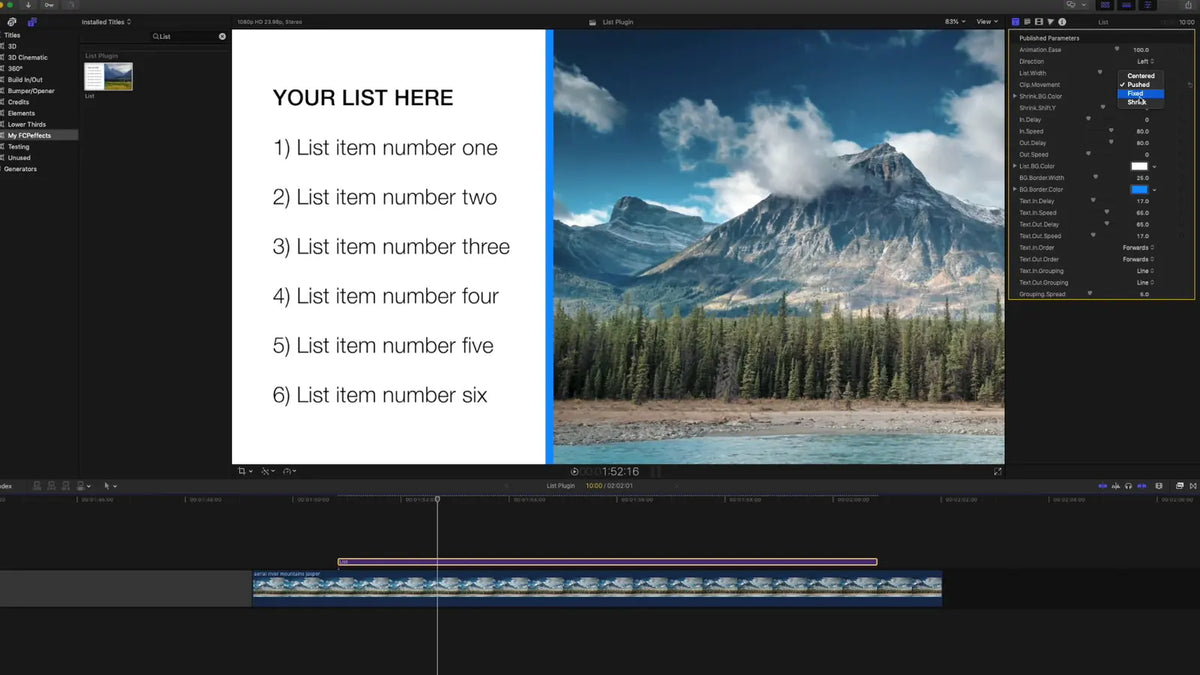Open the Generator inspector funnel icon
This screenshot has height=675, width=1200.
(x=1050, y=21)
